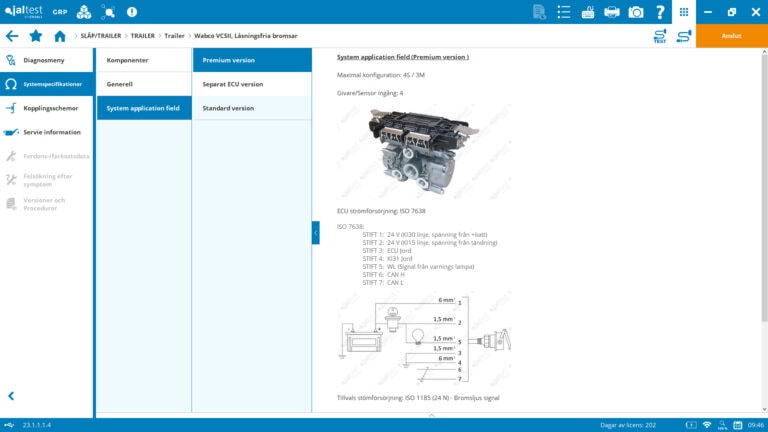This screenshot has width=768, height=432.
Task: Click the Wi-Fi status icon
Action: coord(707,425)
